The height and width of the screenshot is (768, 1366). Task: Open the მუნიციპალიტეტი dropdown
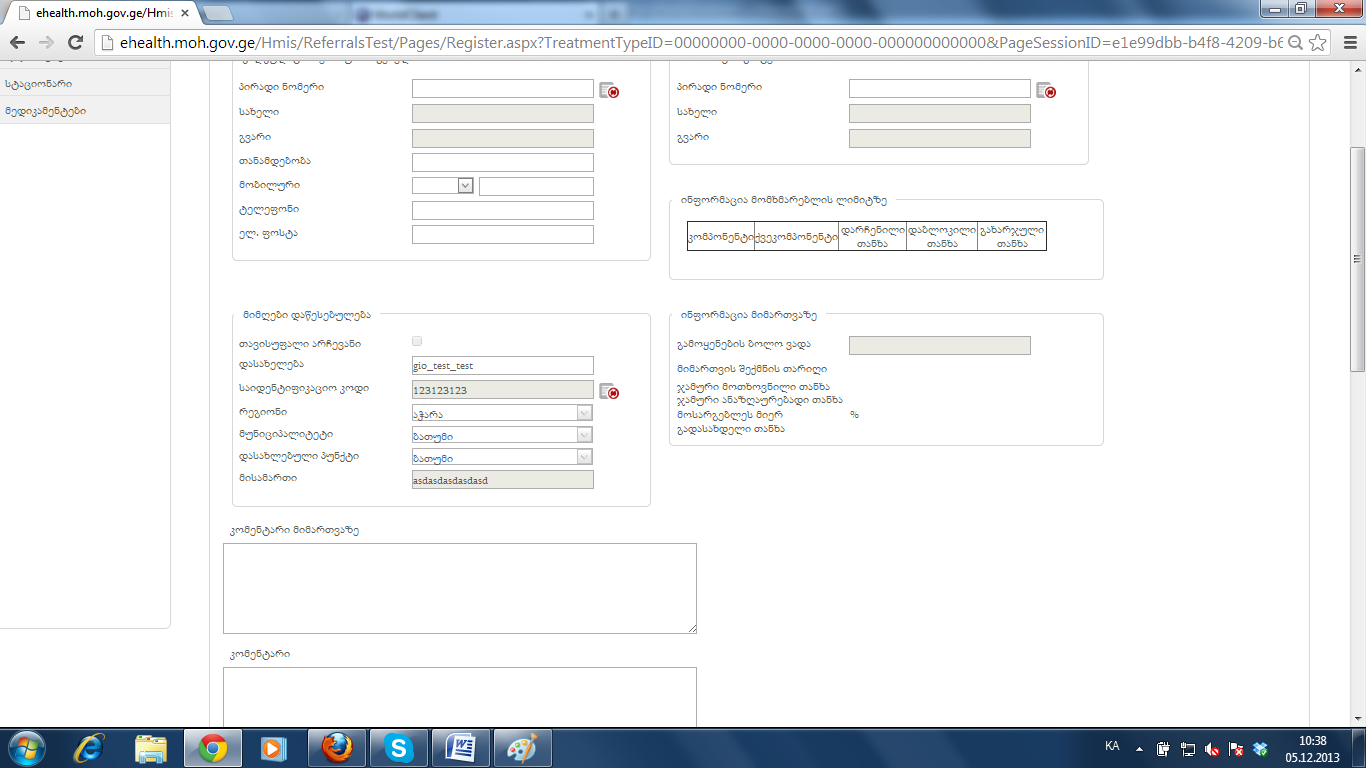(584, 435)
